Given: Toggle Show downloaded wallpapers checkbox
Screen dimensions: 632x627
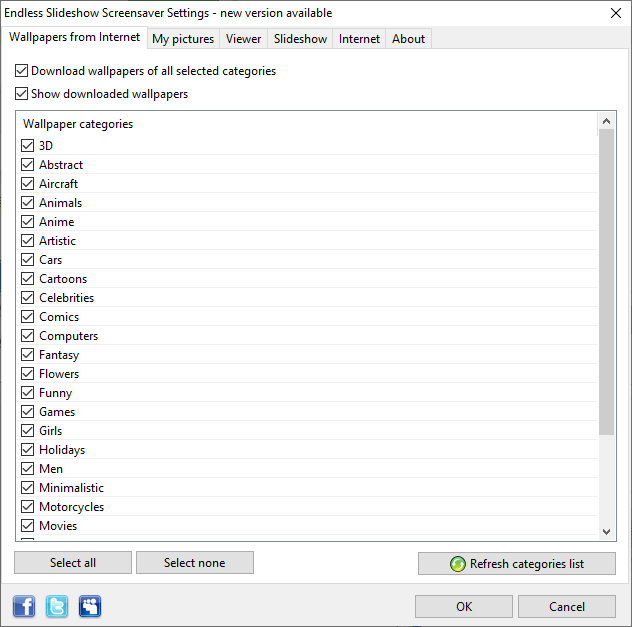Looking at the screenshot, I should click(x=21, y=93).
